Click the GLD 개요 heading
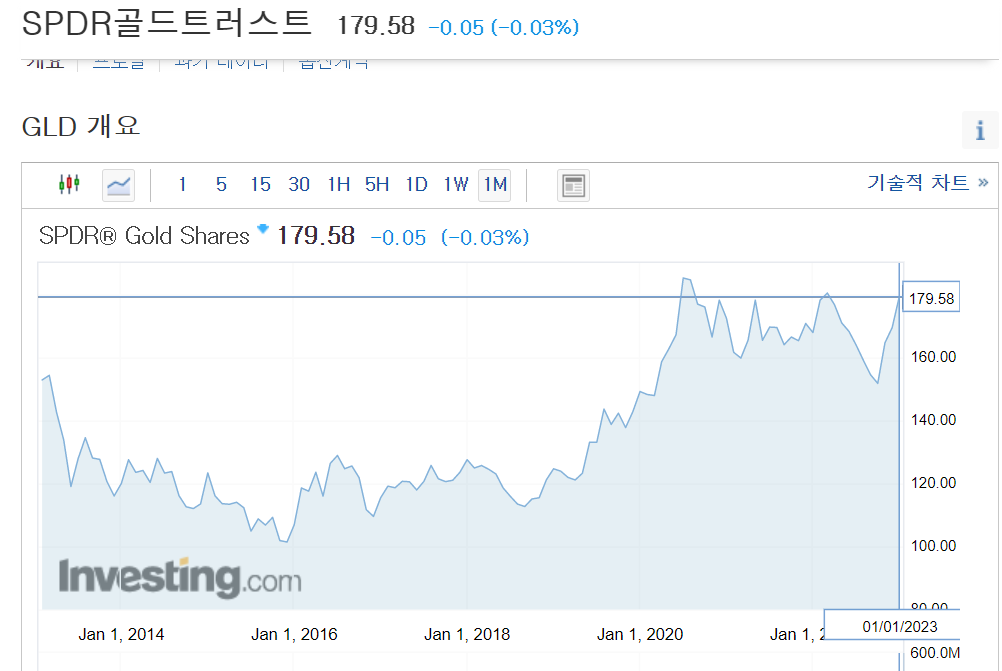The height and width of the screenshot is (671, 1002). [x=81, y=127]
